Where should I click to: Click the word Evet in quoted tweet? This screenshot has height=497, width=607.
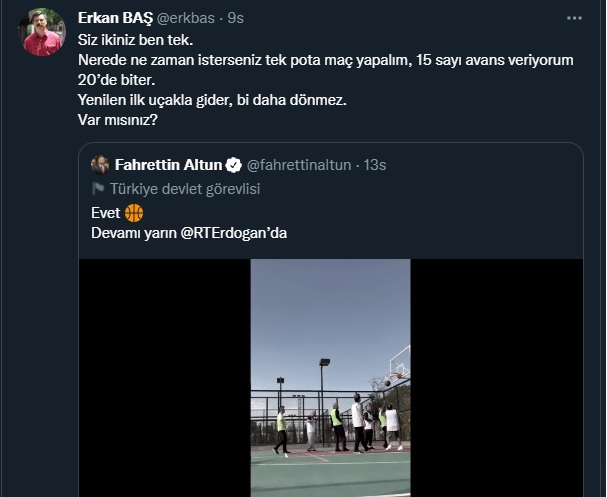point(105,214)
